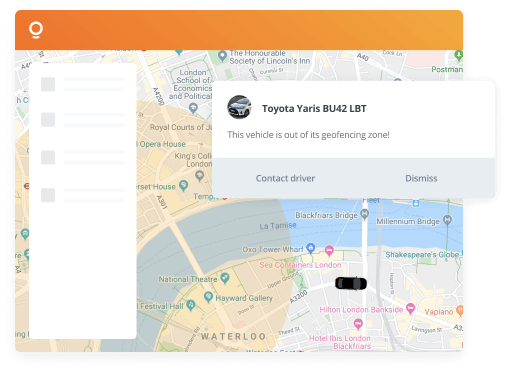Click the Toyota Yaris BU42 LBT title
Screen dimensions: 509x372
point(314,109)
